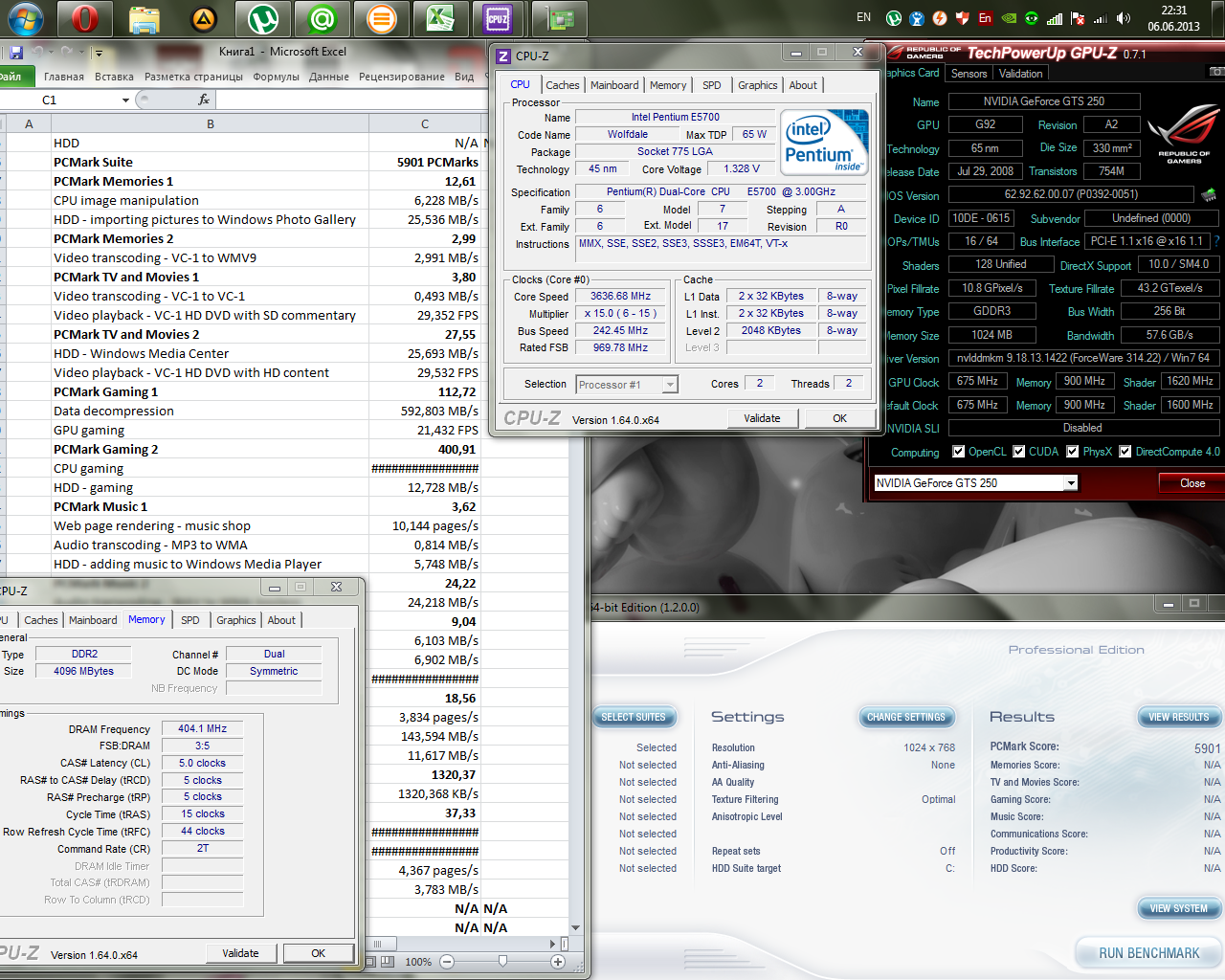
Task: Open the orange striped taskbar application
Action: [382, 18]
